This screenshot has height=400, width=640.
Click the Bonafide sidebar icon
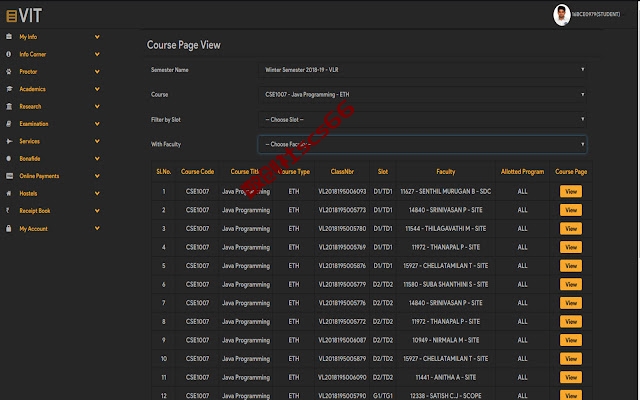tap(9, 158)
